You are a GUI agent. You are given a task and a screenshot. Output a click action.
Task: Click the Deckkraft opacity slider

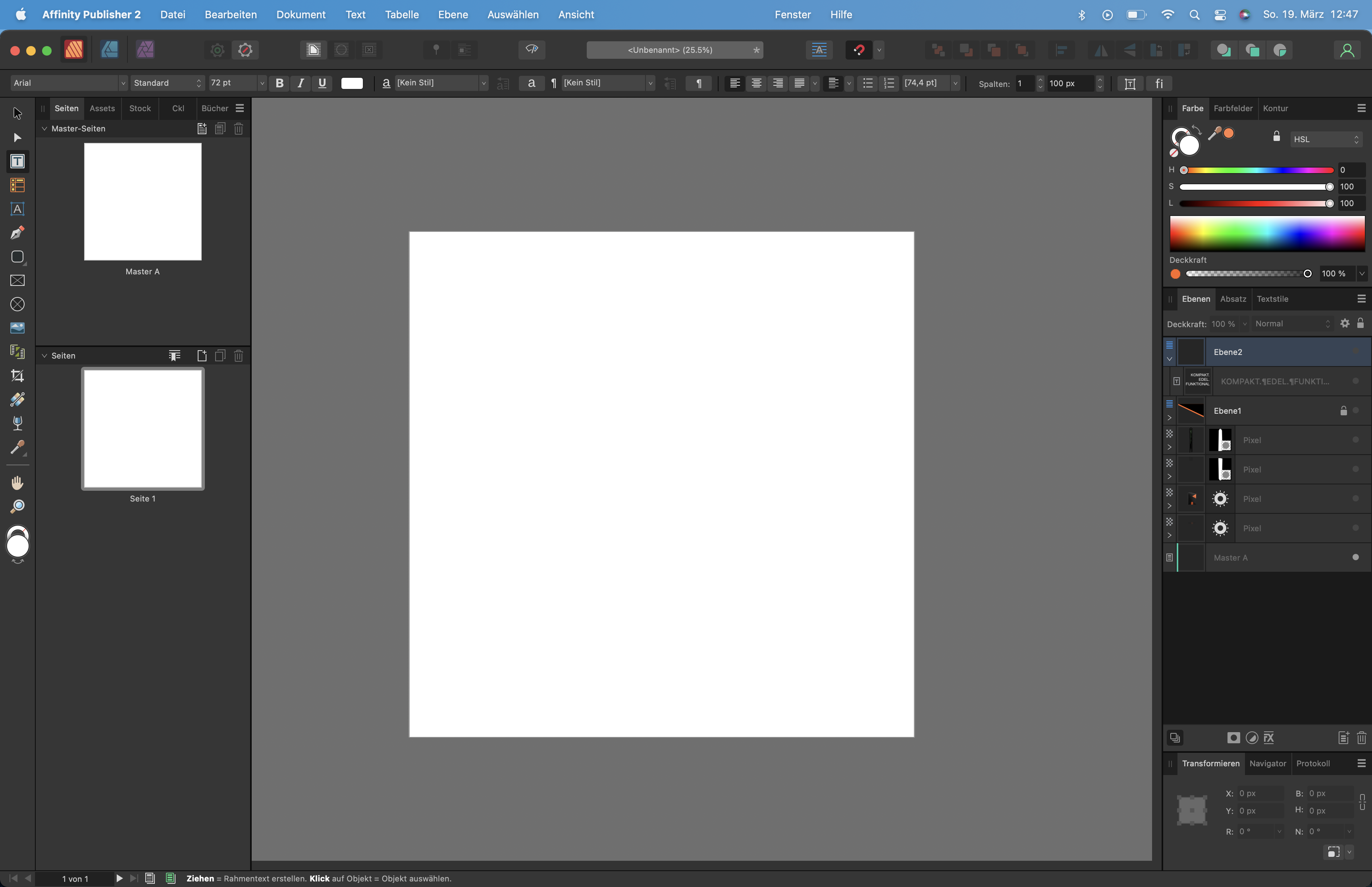click(x=1248, y=274)
